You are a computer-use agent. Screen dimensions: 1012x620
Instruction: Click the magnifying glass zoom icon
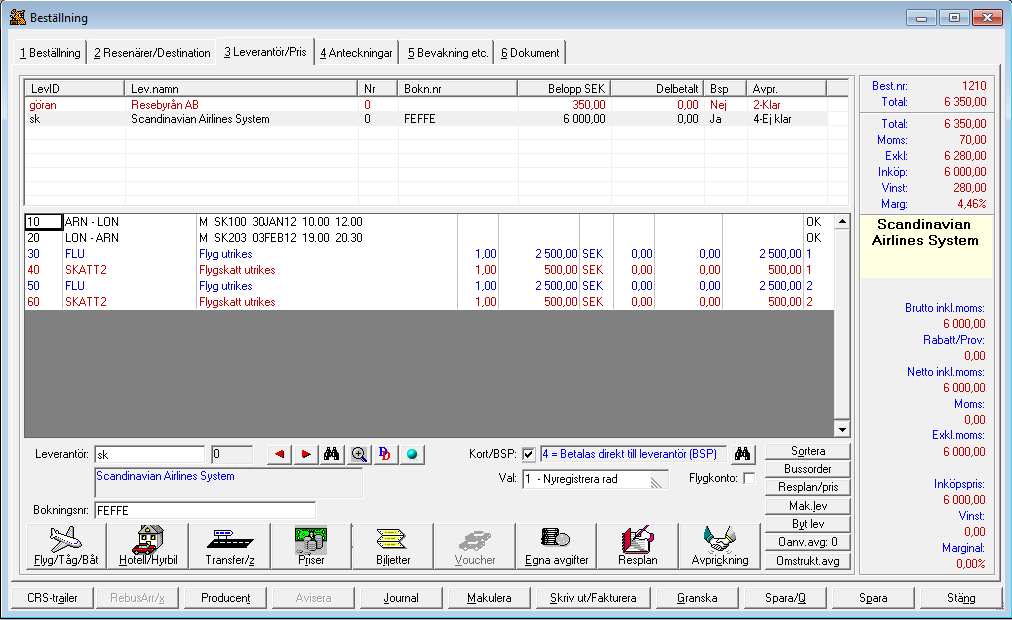click(x=359, y=454)
